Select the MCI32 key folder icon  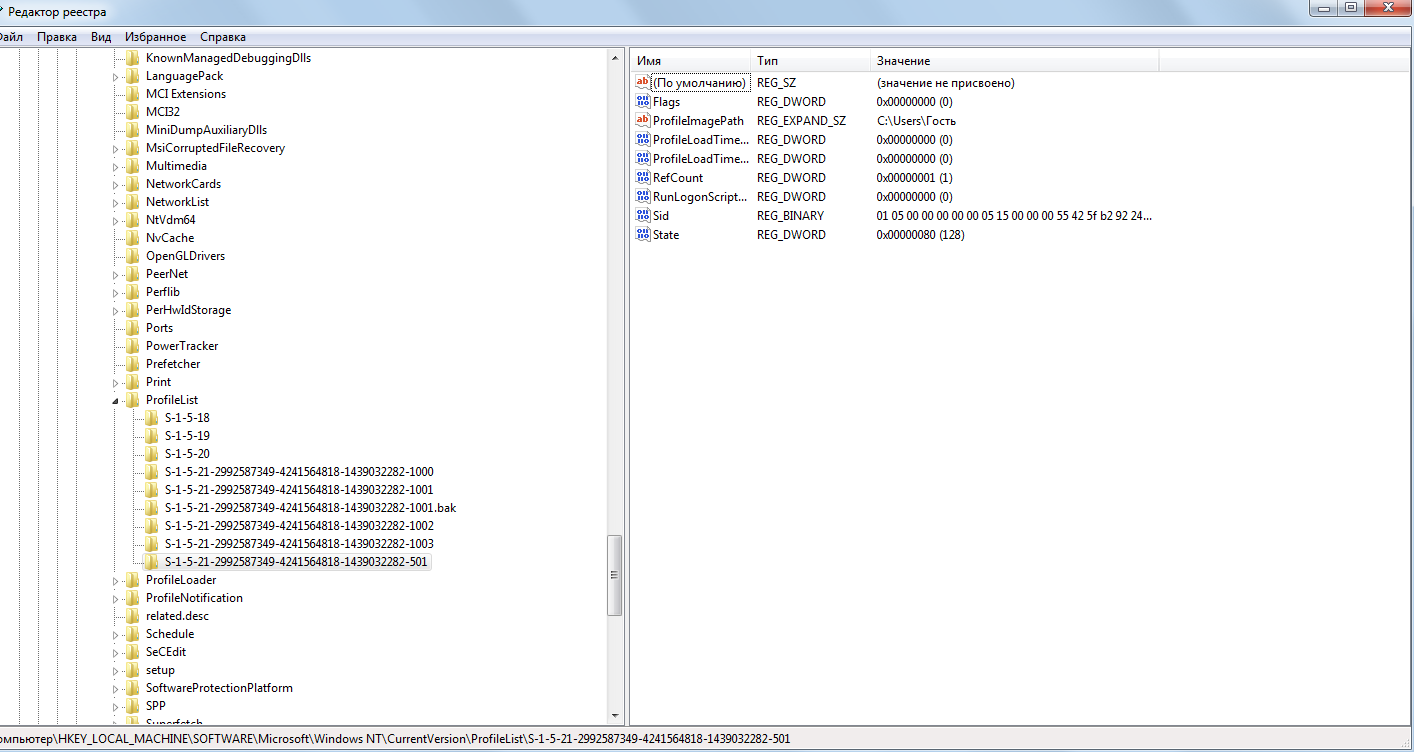pos(131,112)
